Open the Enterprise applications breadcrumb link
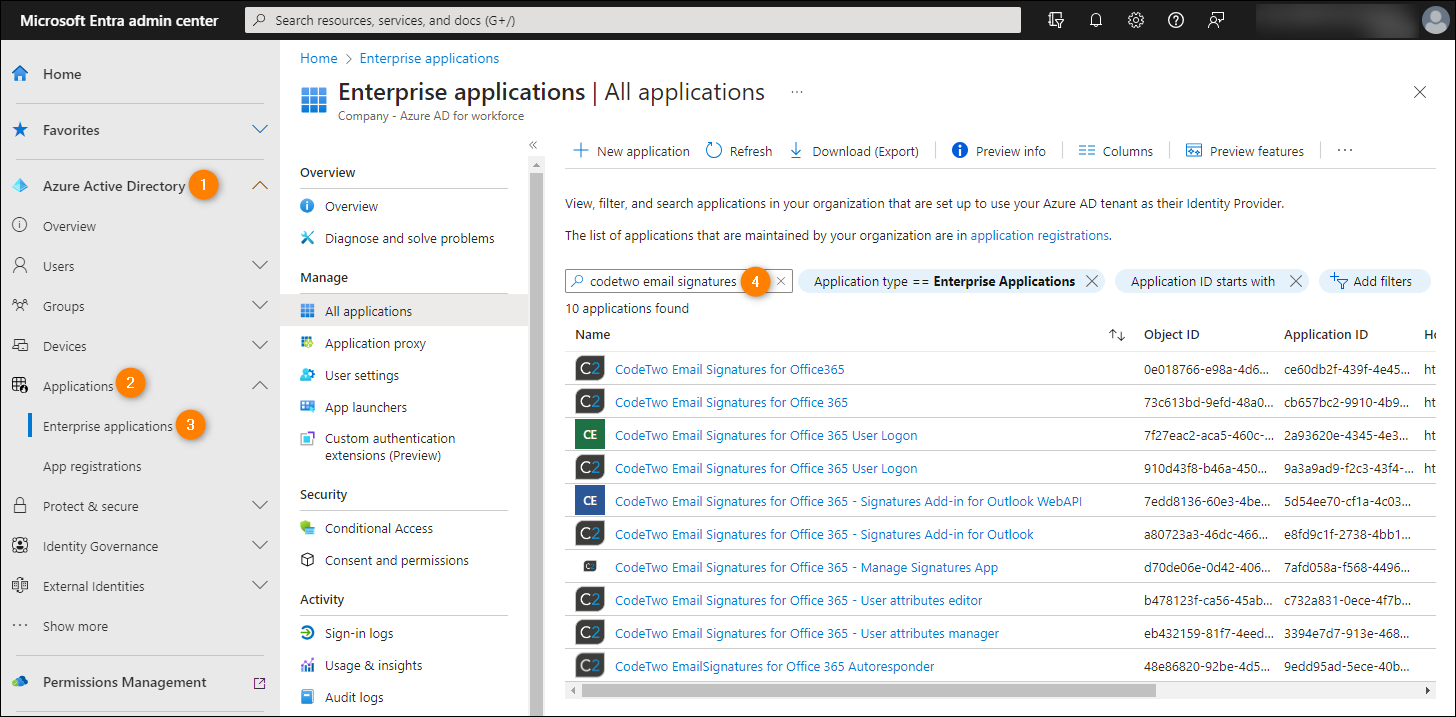This screenshot has height=717, width=1456. click(x=429, y=59)
